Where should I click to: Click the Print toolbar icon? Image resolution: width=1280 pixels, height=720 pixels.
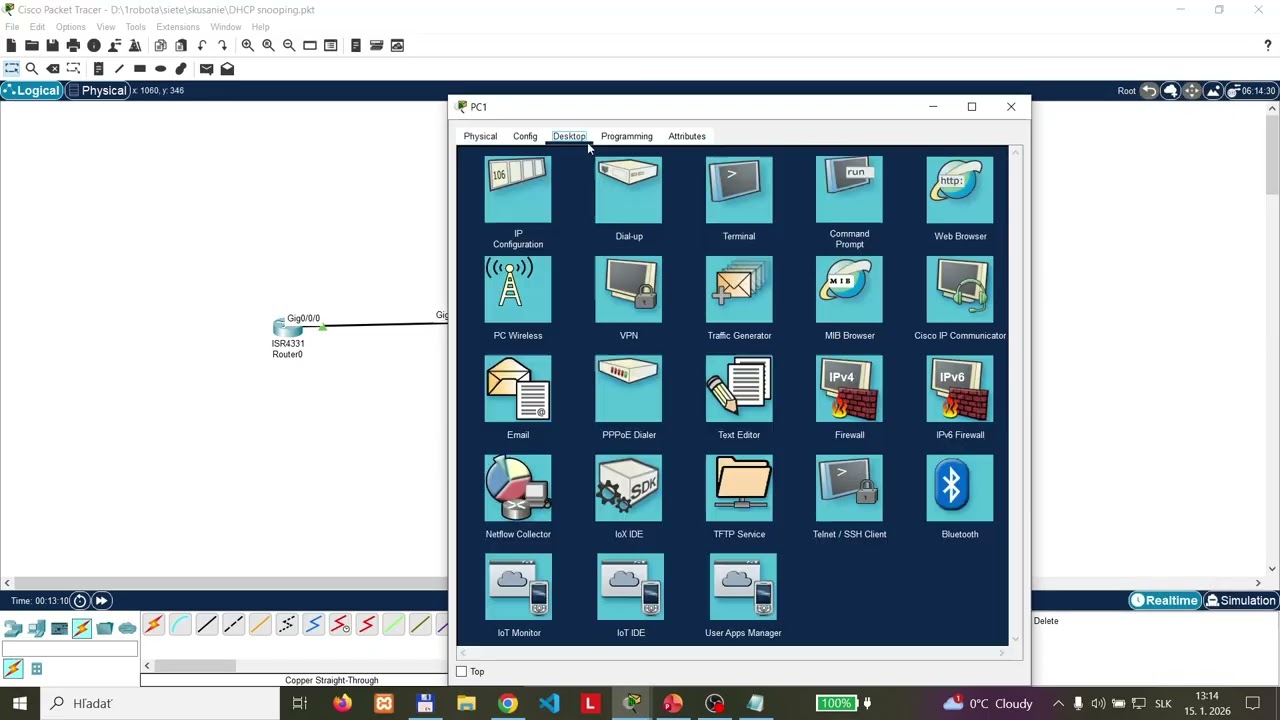[x=73, y=45]
